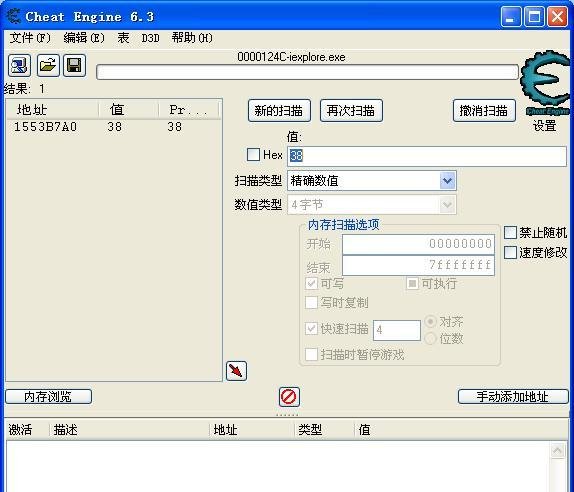Screen dimensions: 574x492
Task: Click the 地址 column header in address table
Action: coord(253,430)
